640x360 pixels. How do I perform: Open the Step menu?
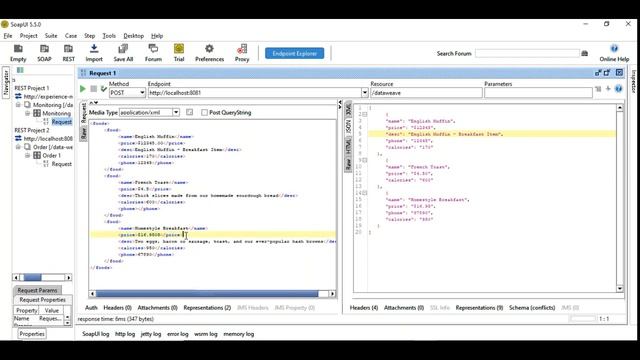pyautogui.click(x=89, y=36)
